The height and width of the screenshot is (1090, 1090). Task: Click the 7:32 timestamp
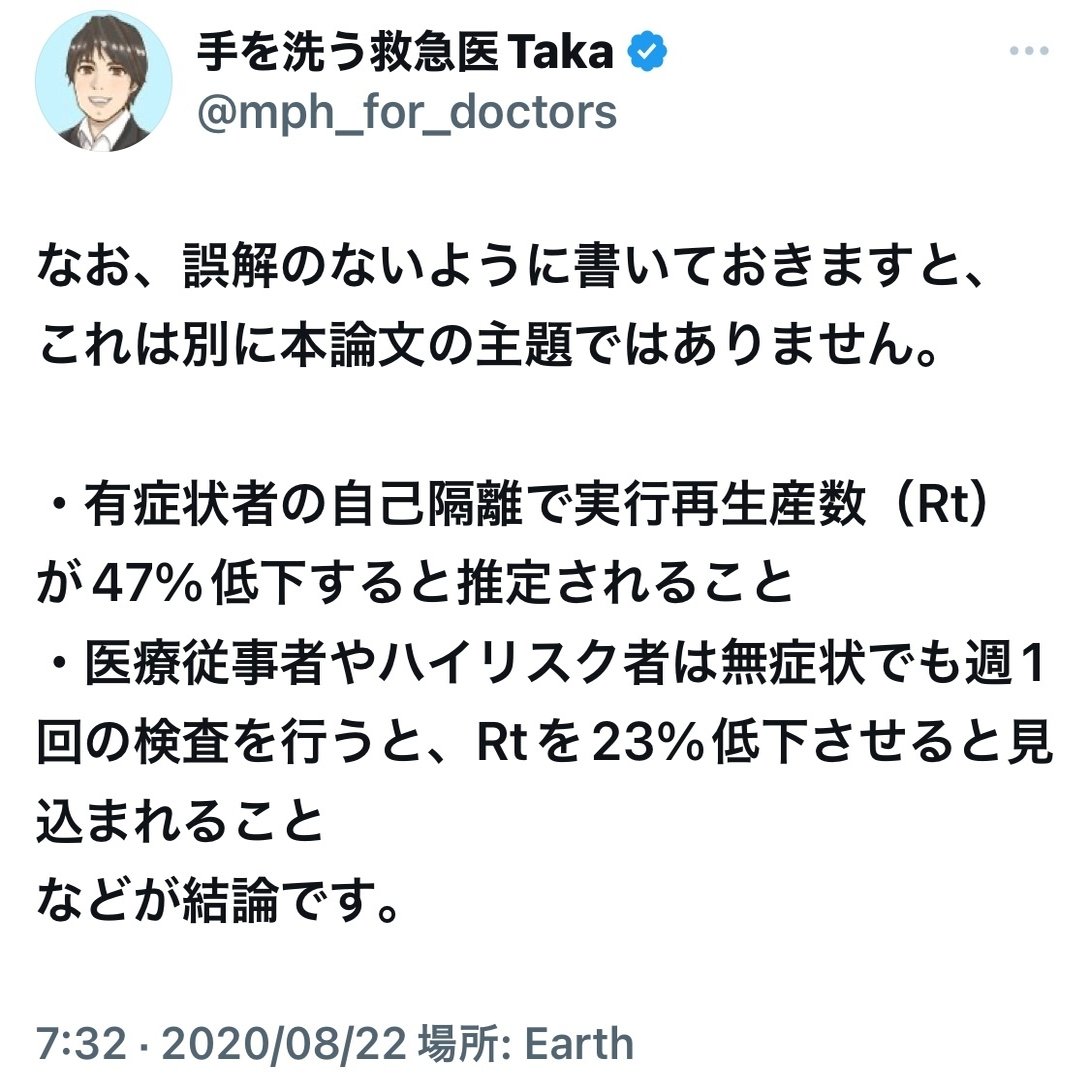click(x=81, y=1044)
